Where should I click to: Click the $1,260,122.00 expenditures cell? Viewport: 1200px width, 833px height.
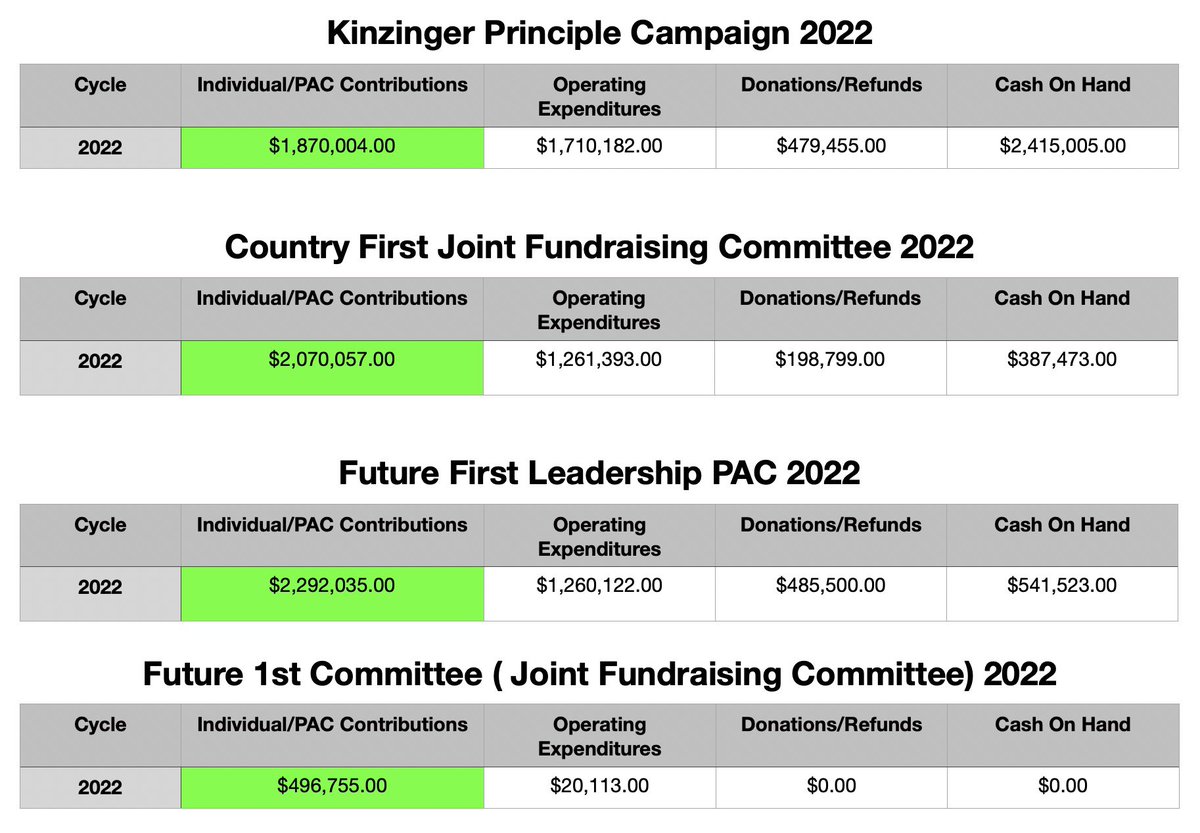599,587
